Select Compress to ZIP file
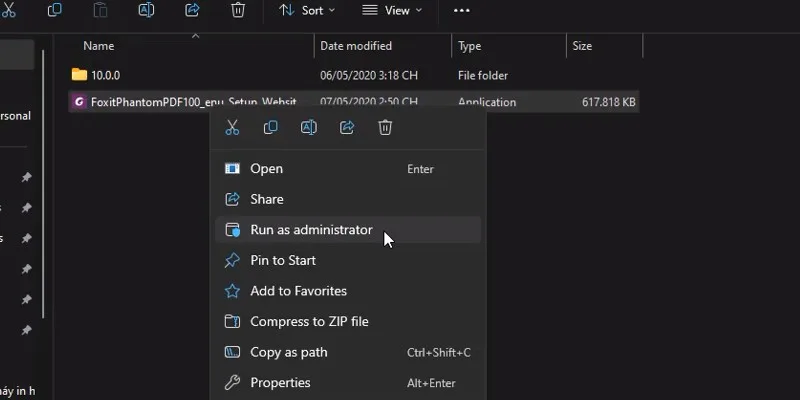This screenshot has height=400, width=800. (309, 321)
